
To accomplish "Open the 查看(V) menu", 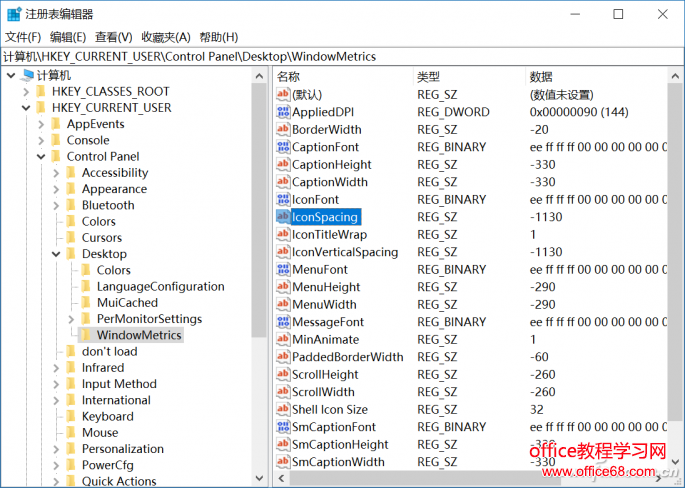I will [114, 37].
